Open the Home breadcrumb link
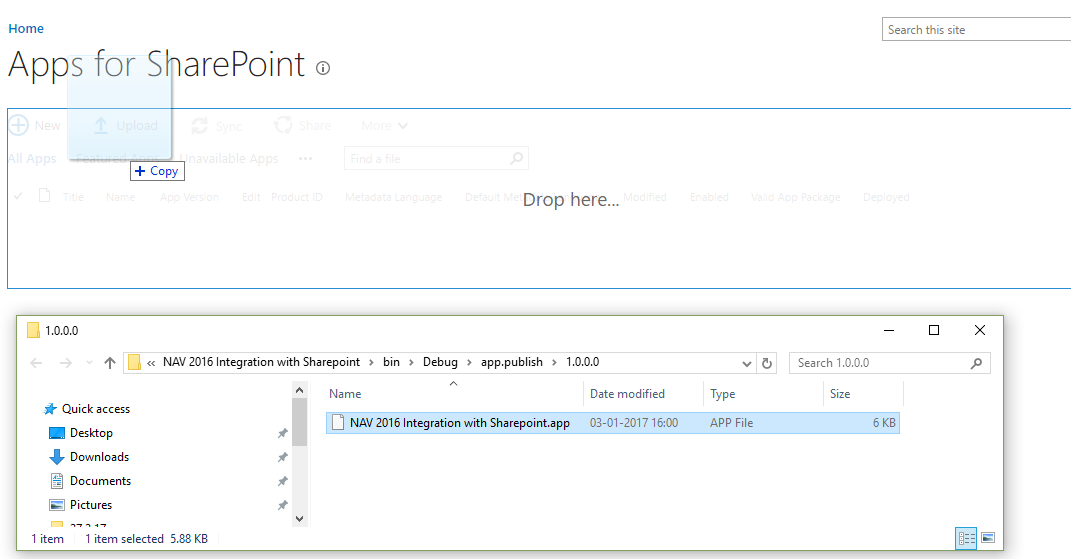This screenshot has height=559, width=1071. [26, 29]
